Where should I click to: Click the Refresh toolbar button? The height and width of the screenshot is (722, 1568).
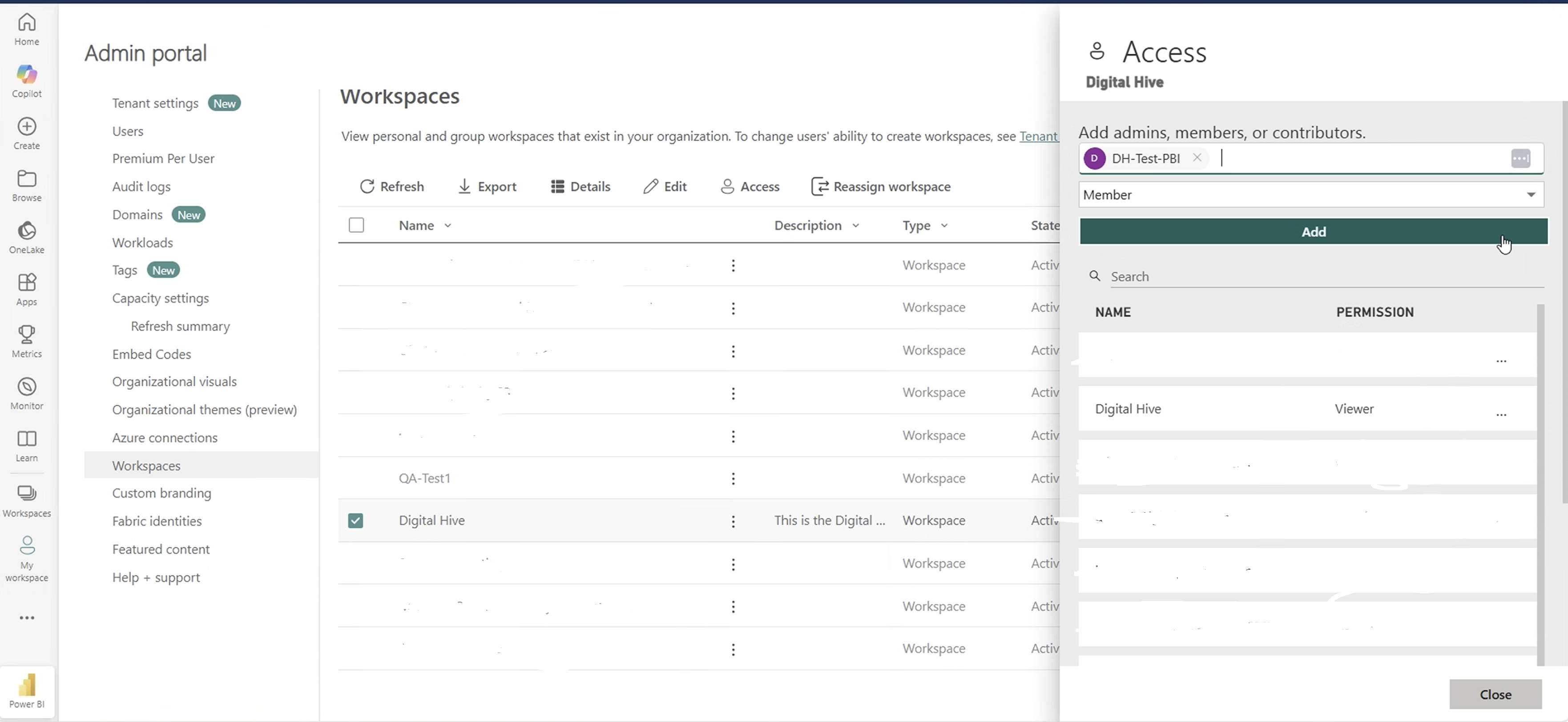pyautogui.click(x=392, y=187)
